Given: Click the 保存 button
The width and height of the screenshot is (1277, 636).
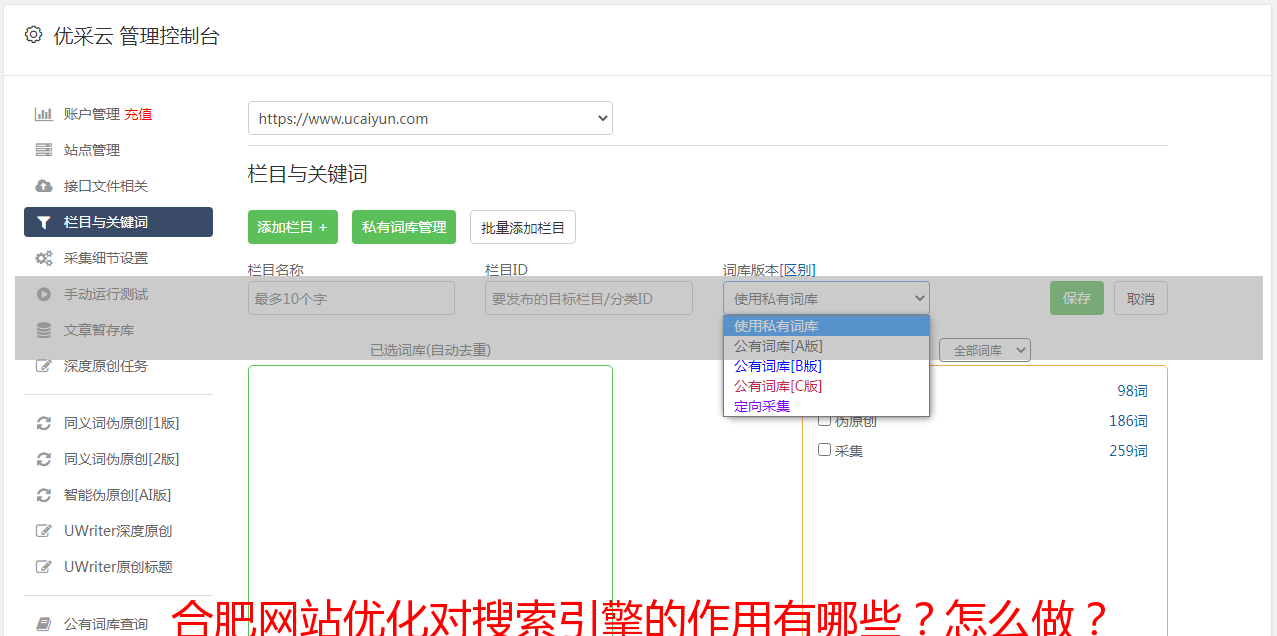Looking at the screenshot, I should (x=1077, y=298).
